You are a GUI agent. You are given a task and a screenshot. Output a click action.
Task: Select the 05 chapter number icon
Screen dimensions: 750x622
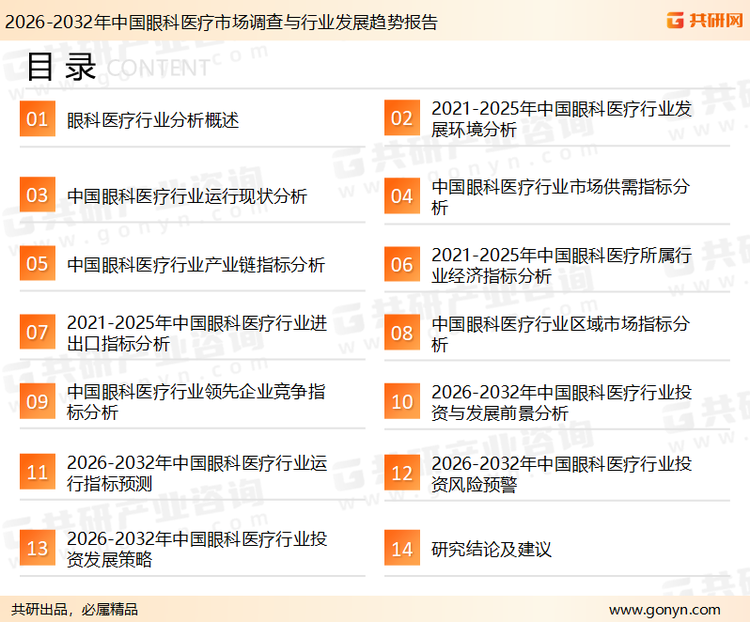point(37,264)
